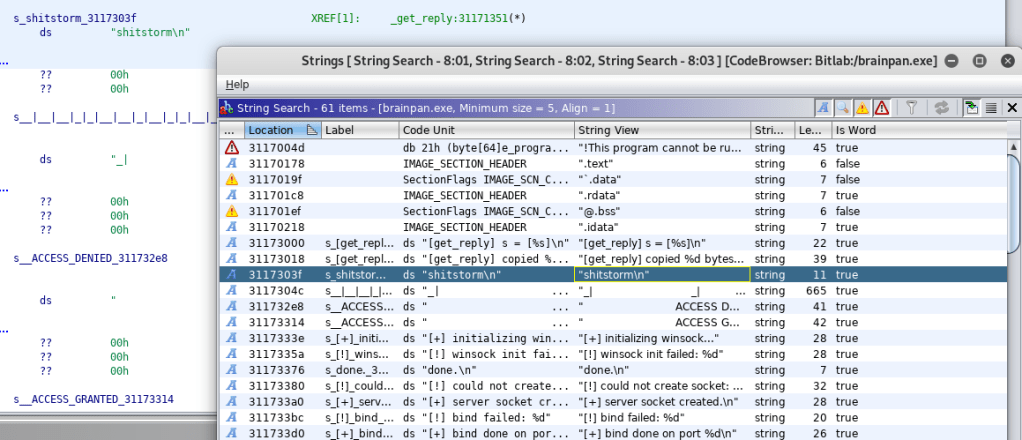Click yellow warning icon on row 3117019f
The height and width of the screenshot is (440, 1022).
coord(232,179)
